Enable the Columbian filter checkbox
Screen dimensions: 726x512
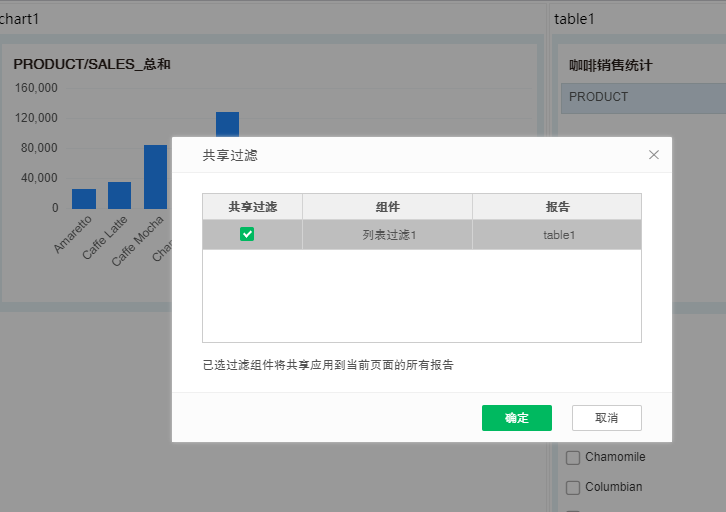click(x=573, y=488)
